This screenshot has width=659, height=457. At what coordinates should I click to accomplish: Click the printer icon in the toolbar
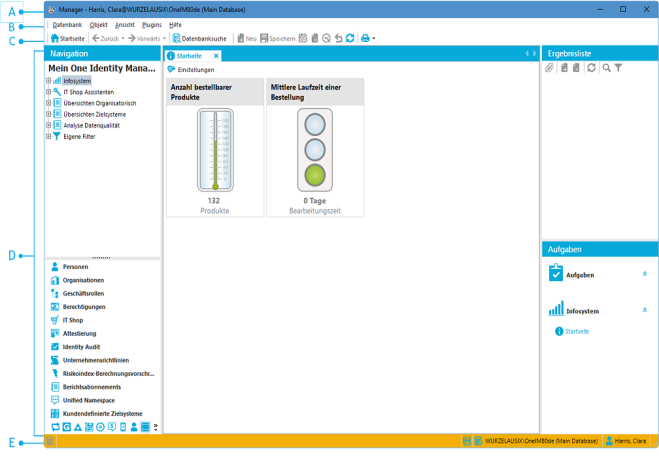coord(365,38)
